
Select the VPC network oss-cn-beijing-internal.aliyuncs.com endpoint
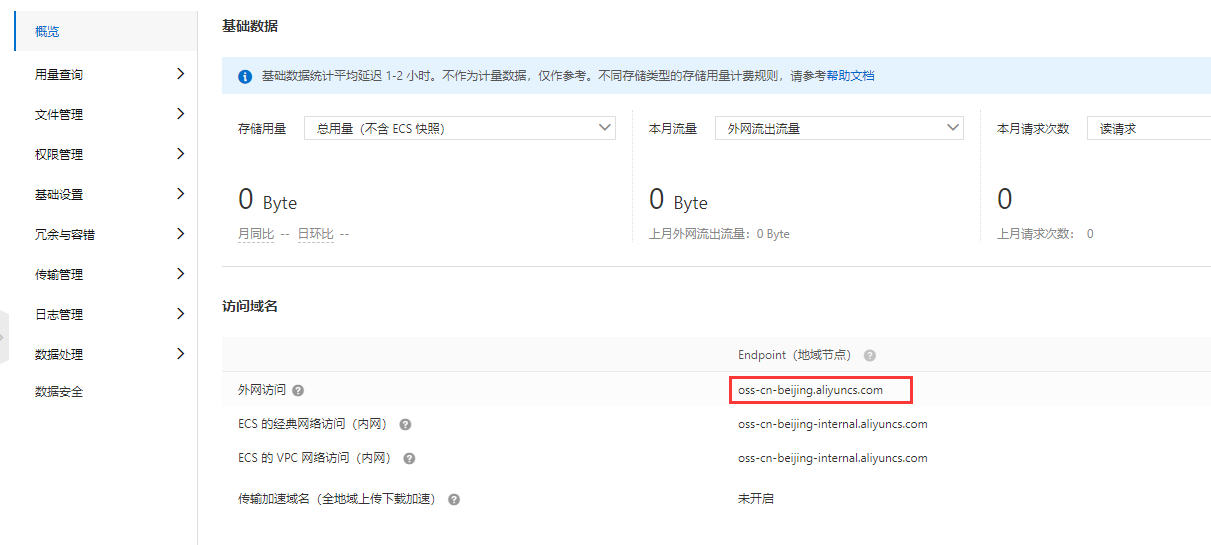[832, 458]
